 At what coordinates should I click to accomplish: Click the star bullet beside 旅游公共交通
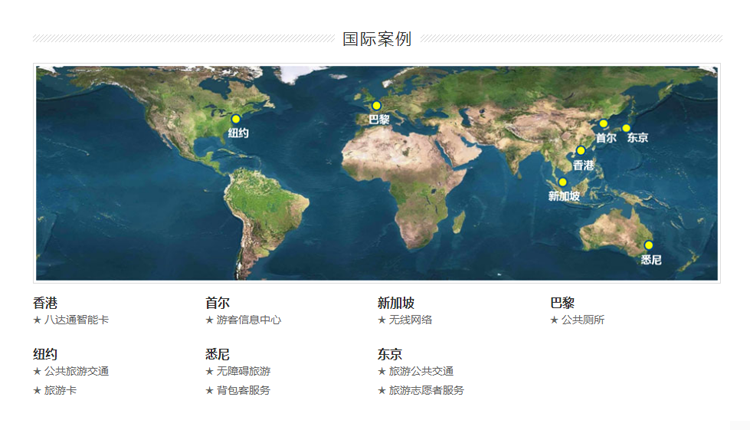(381, 371)
